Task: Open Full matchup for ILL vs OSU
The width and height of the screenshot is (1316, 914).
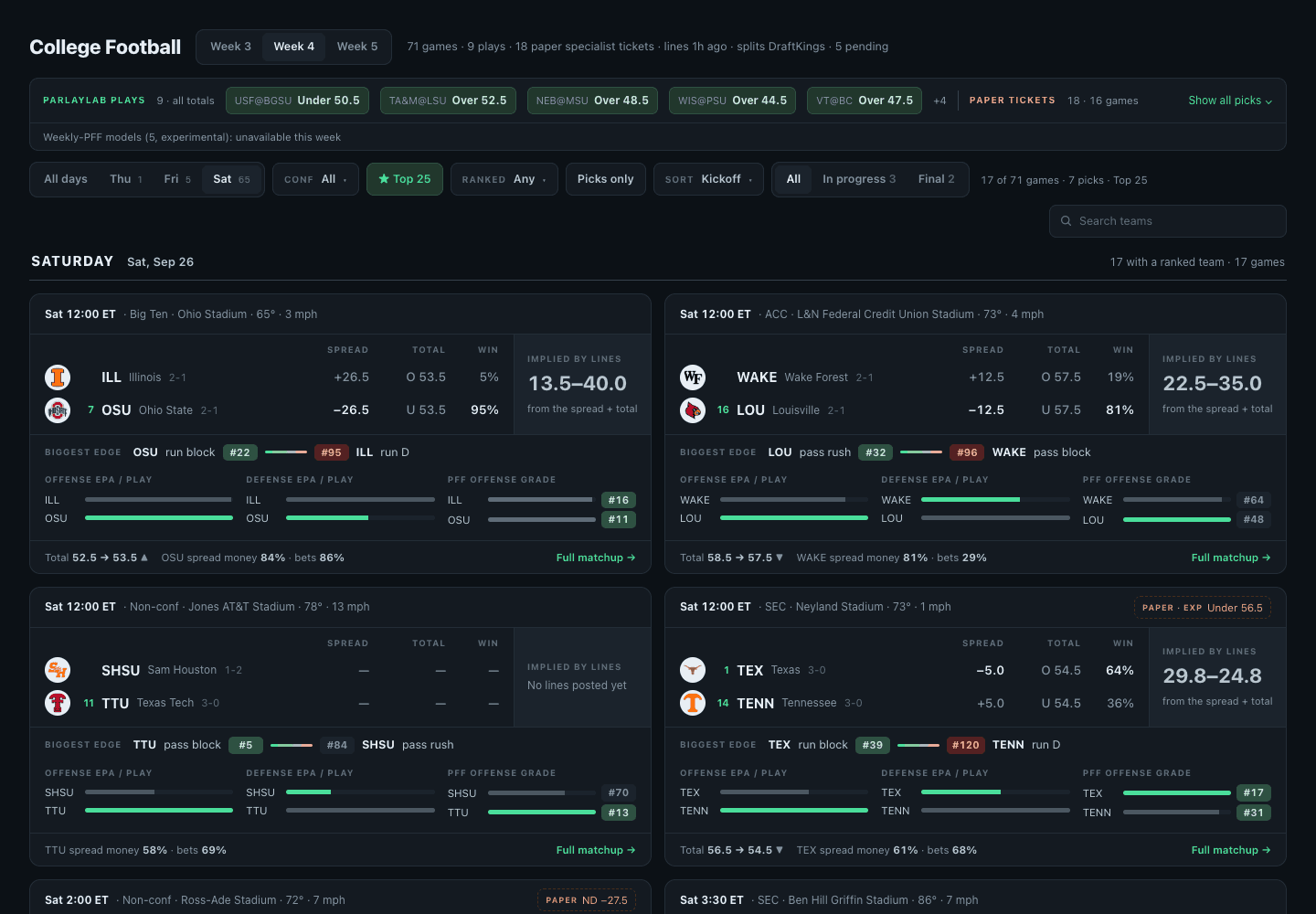Action: (x=596, y=558)
